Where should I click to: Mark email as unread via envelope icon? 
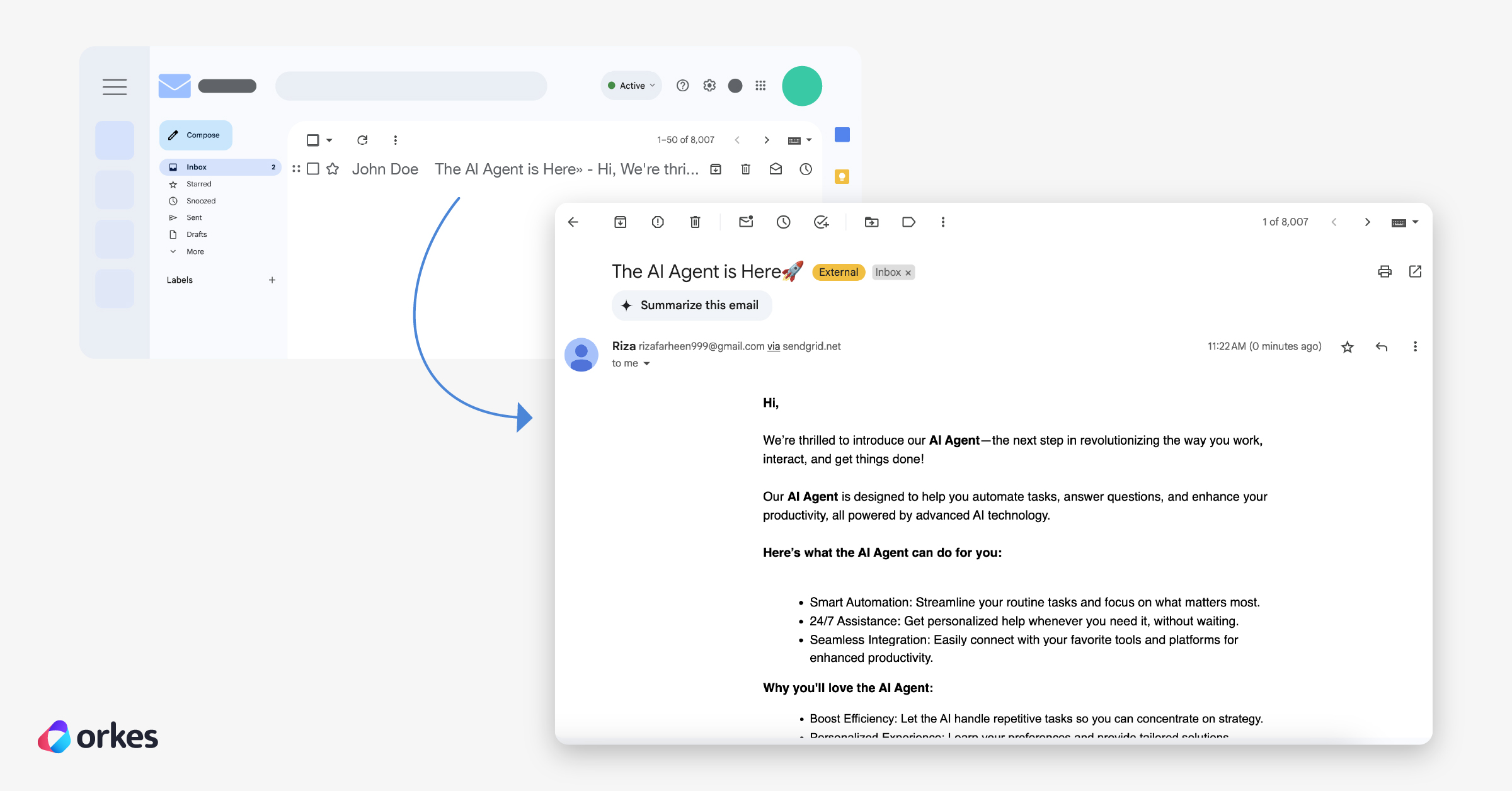pyautogui.click(x=746, y=222)
